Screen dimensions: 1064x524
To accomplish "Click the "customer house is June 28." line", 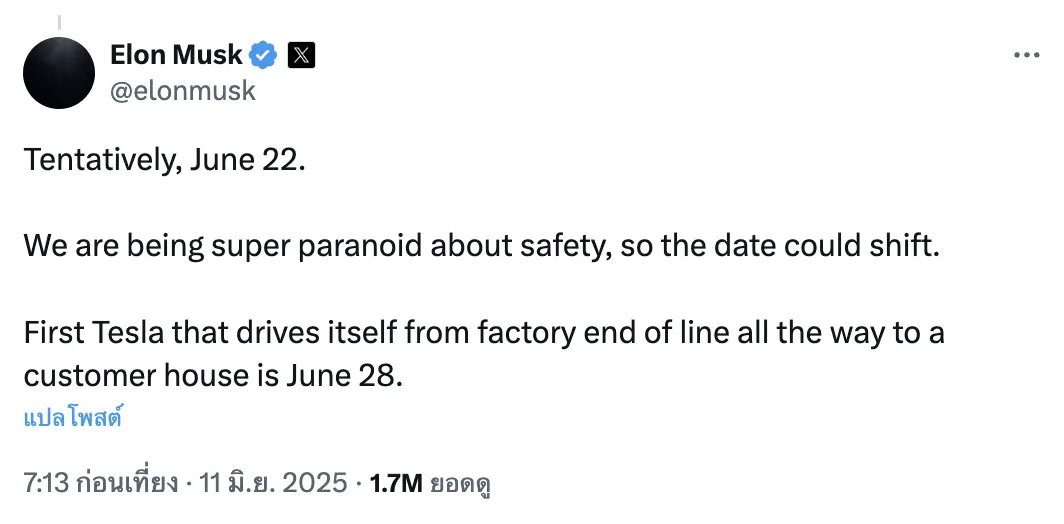I will (x=212, y=375).
